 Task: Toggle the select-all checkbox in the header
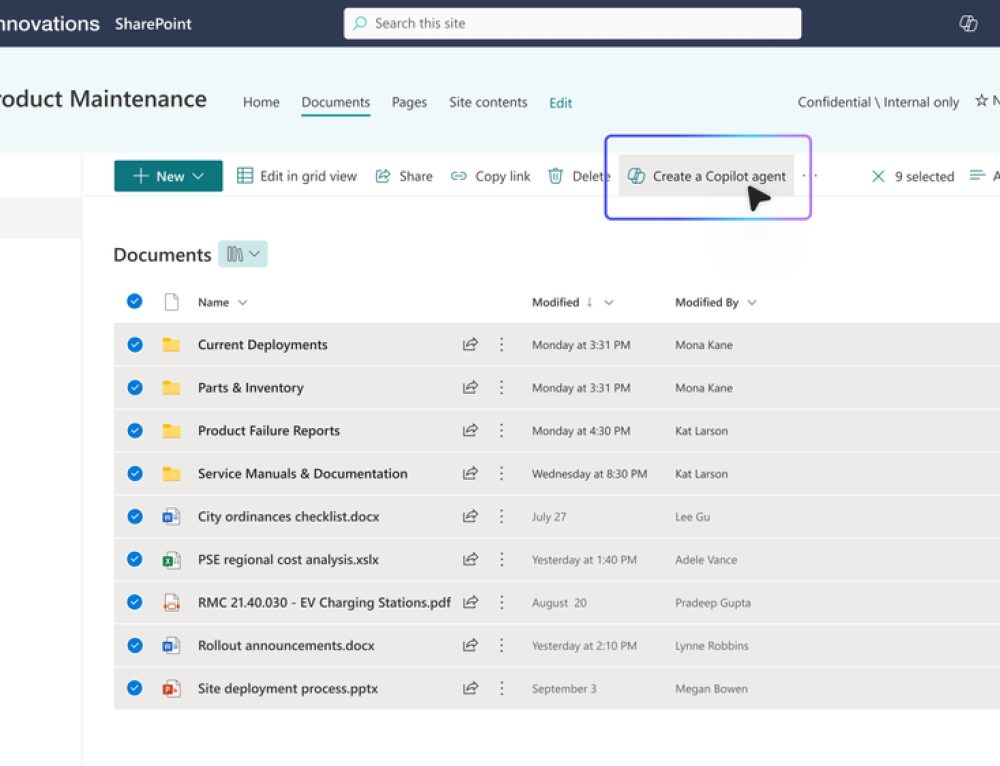(x=134, y=301)
